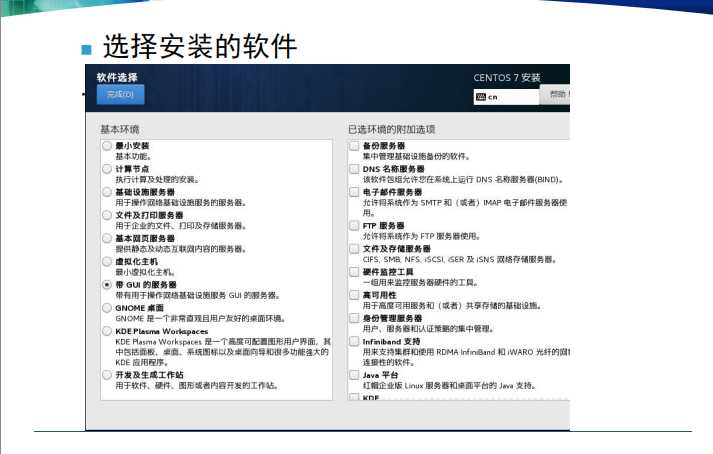Image resolution: width=713 pixels, height=454 pixels.
Task: Select the 基础设施服务器 radio button
Action: click(107, 192)
